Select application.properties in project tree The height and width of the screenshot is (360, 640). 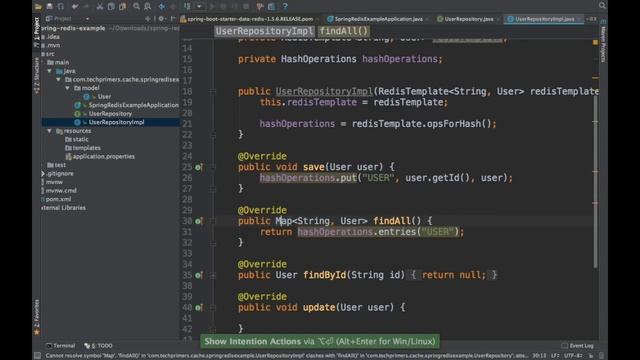point(100,157)
